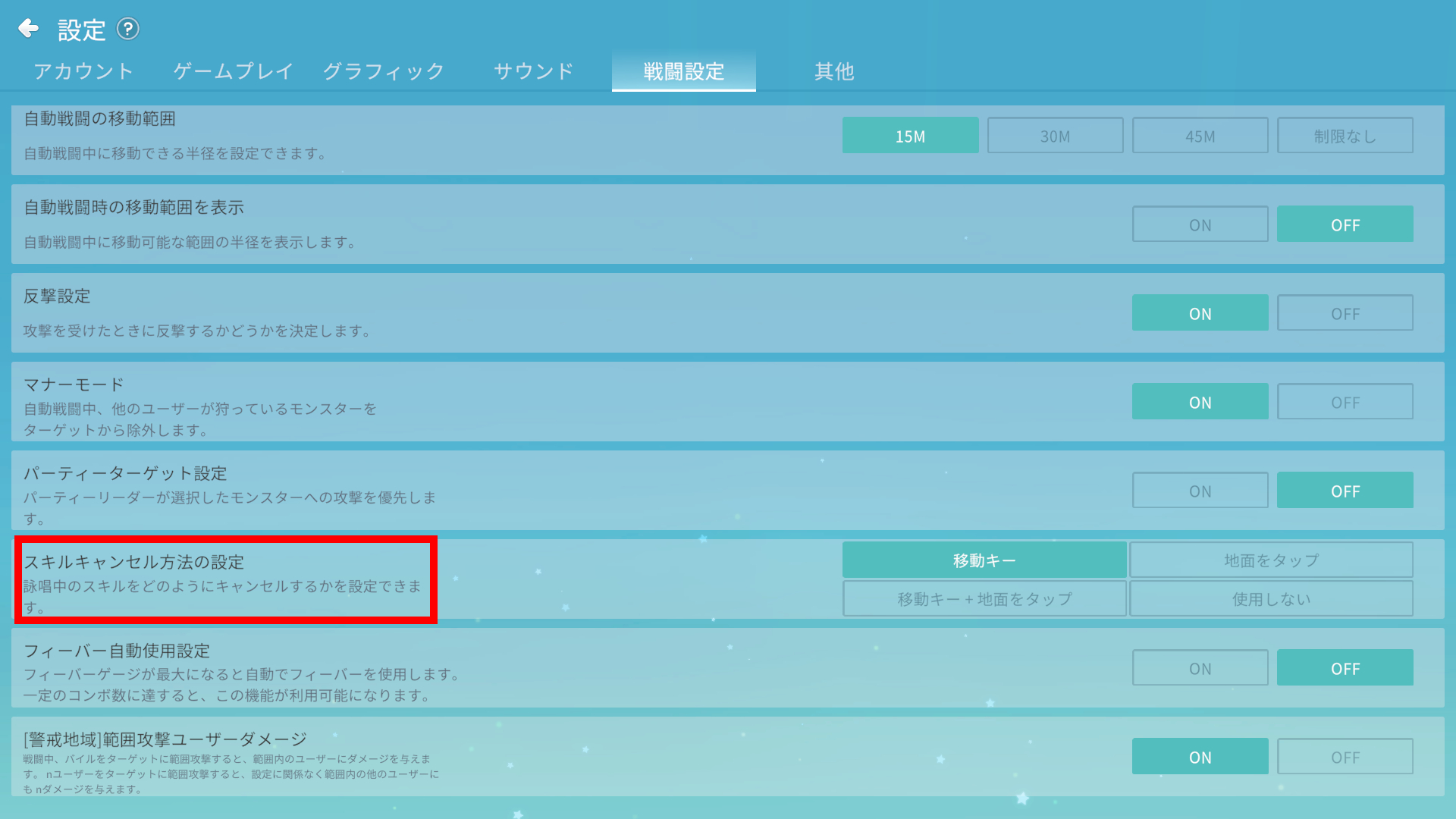Select 制限なし movement range option
The width and height of the screenshot is (1456, 819).
pyautogui.click(x=1345, y=136)
